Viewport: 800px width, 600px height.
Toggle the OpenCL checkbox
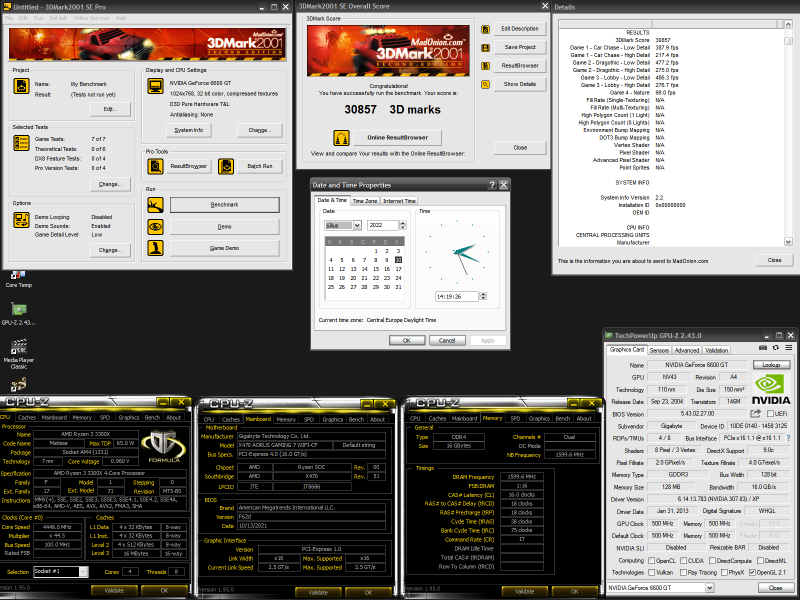pos(652,561)
